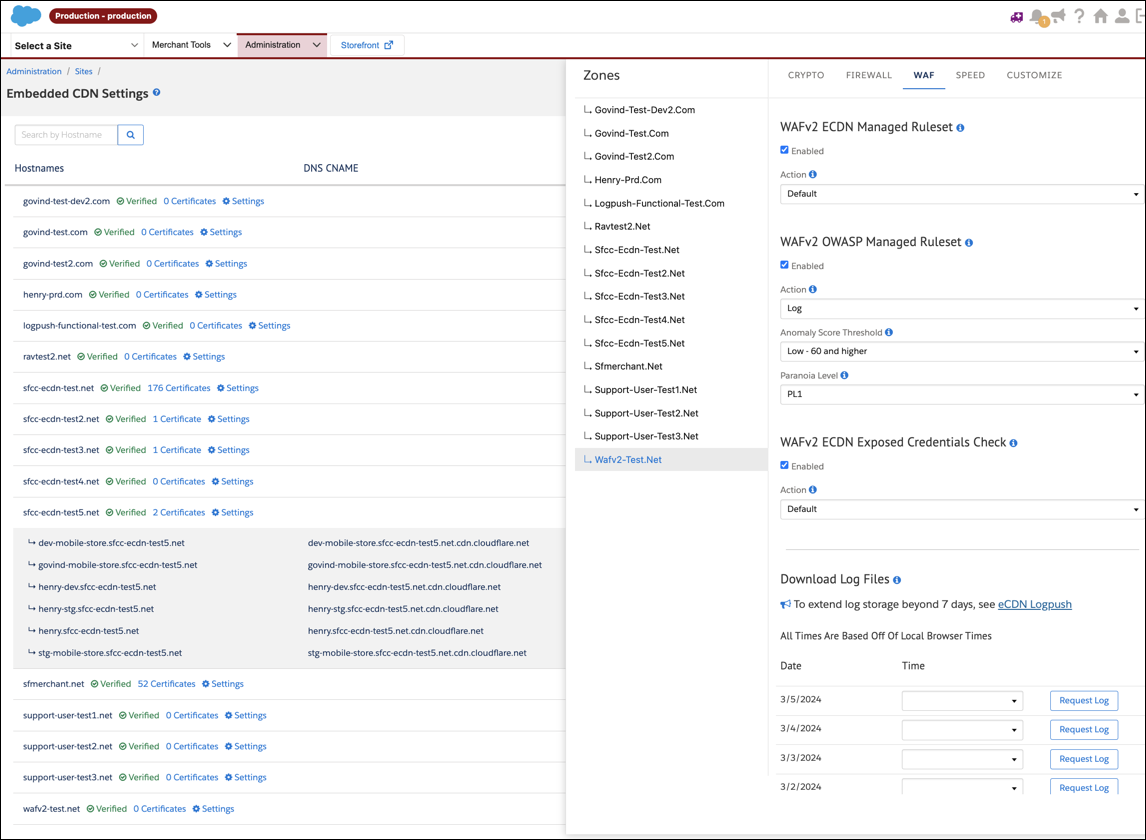Click Request Log for 3/4/2024
The height and width of the screenshot is (840, 1146).
pyautogui.click(x=1084, y=730)
